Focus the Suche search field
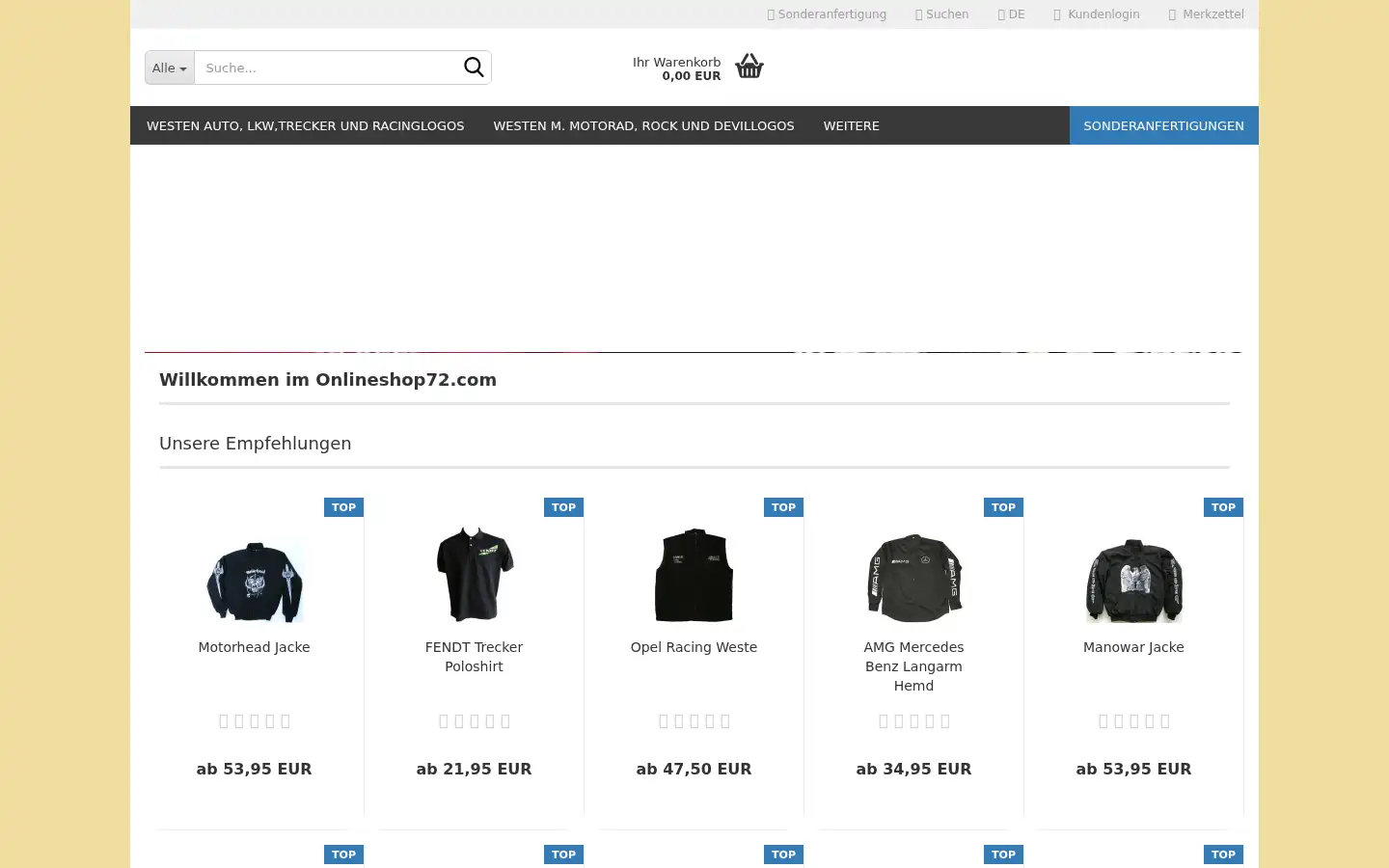 point(326,68)
